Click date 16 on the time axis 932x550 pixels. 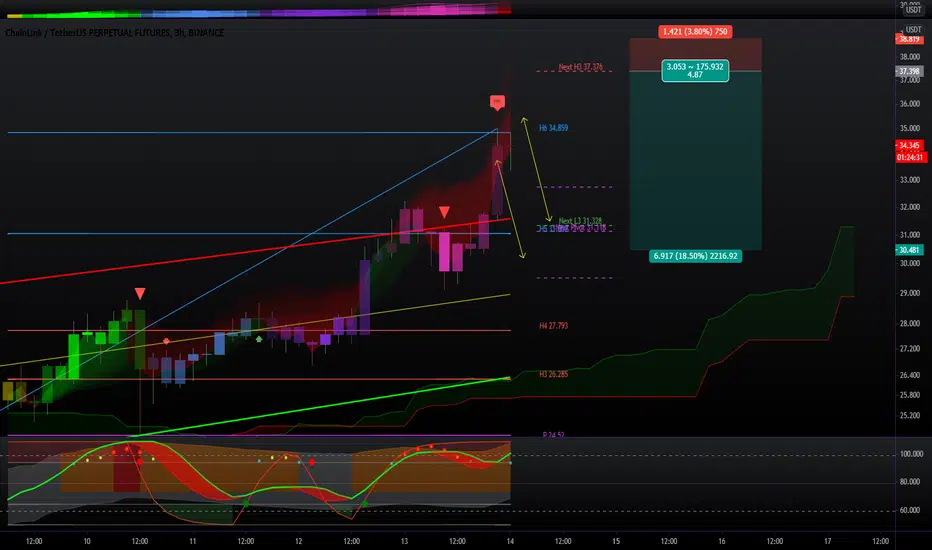[x=722, y=542]
